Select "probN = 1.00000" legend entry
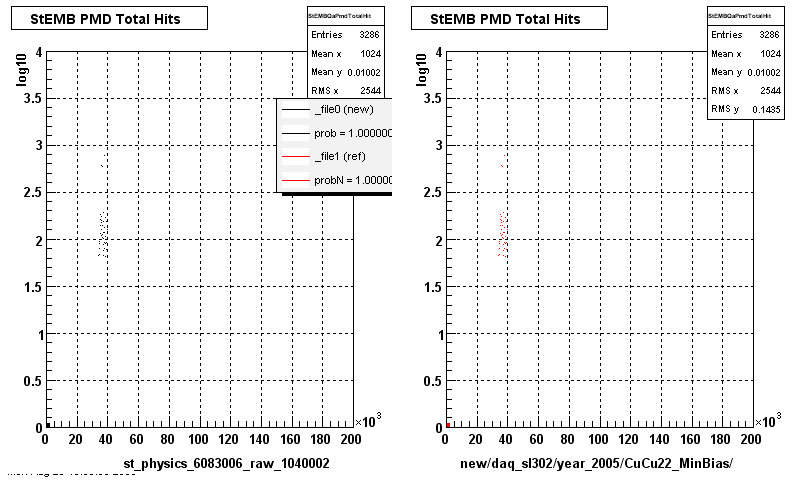This screenshot has width=800, height=480. (353, 180)
